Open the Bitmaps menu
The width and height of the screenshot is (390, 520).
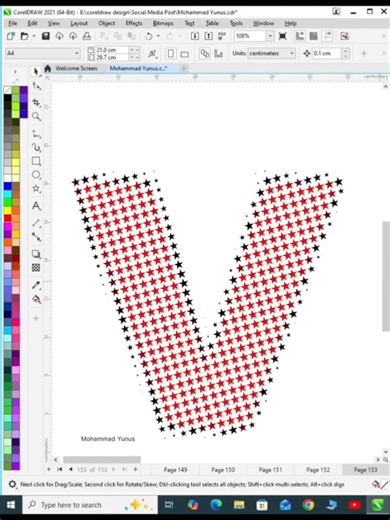coord(163,23)
